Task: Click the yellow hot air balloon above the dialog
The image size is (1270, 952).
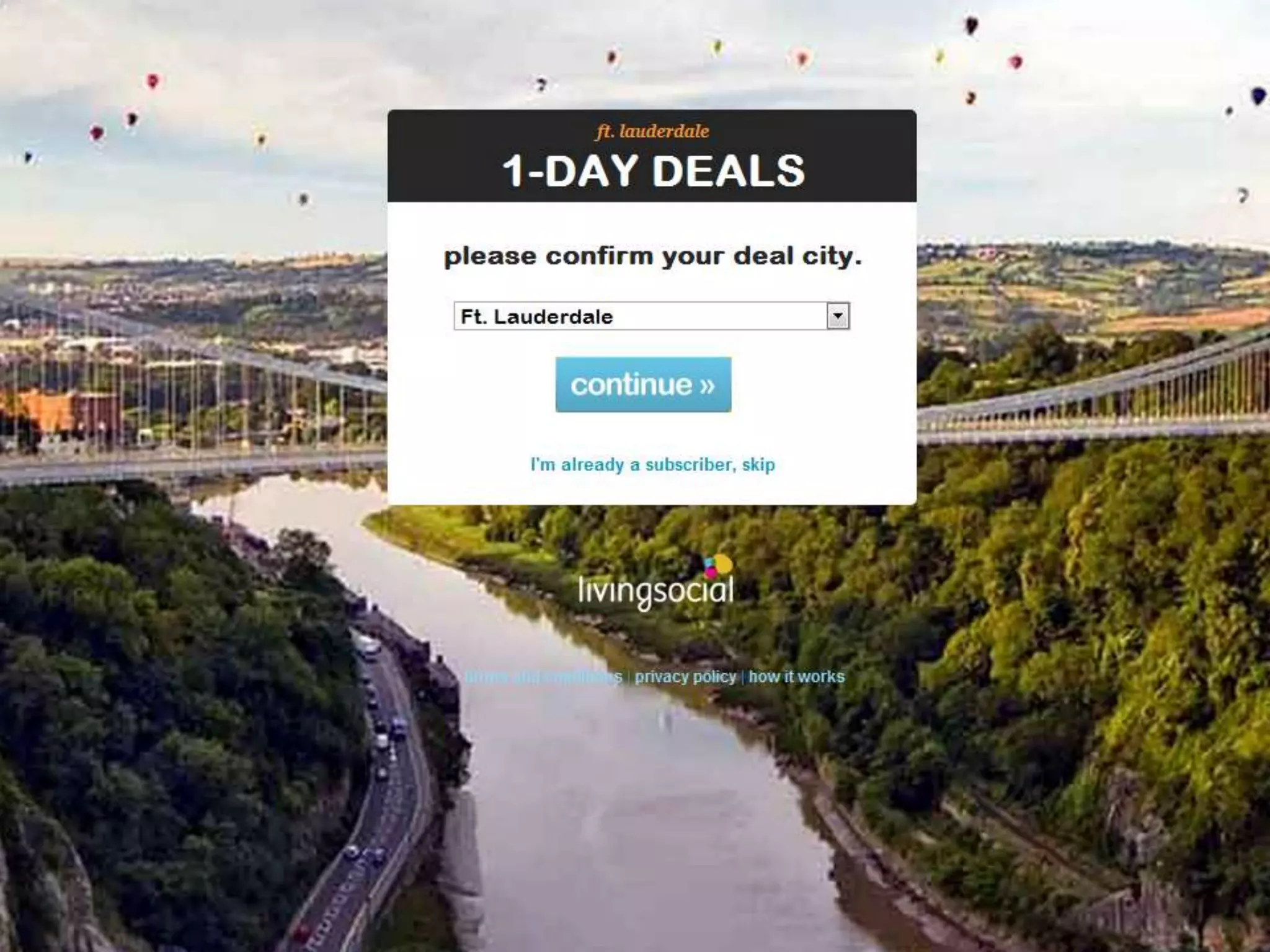Action: tap(717, 47)
